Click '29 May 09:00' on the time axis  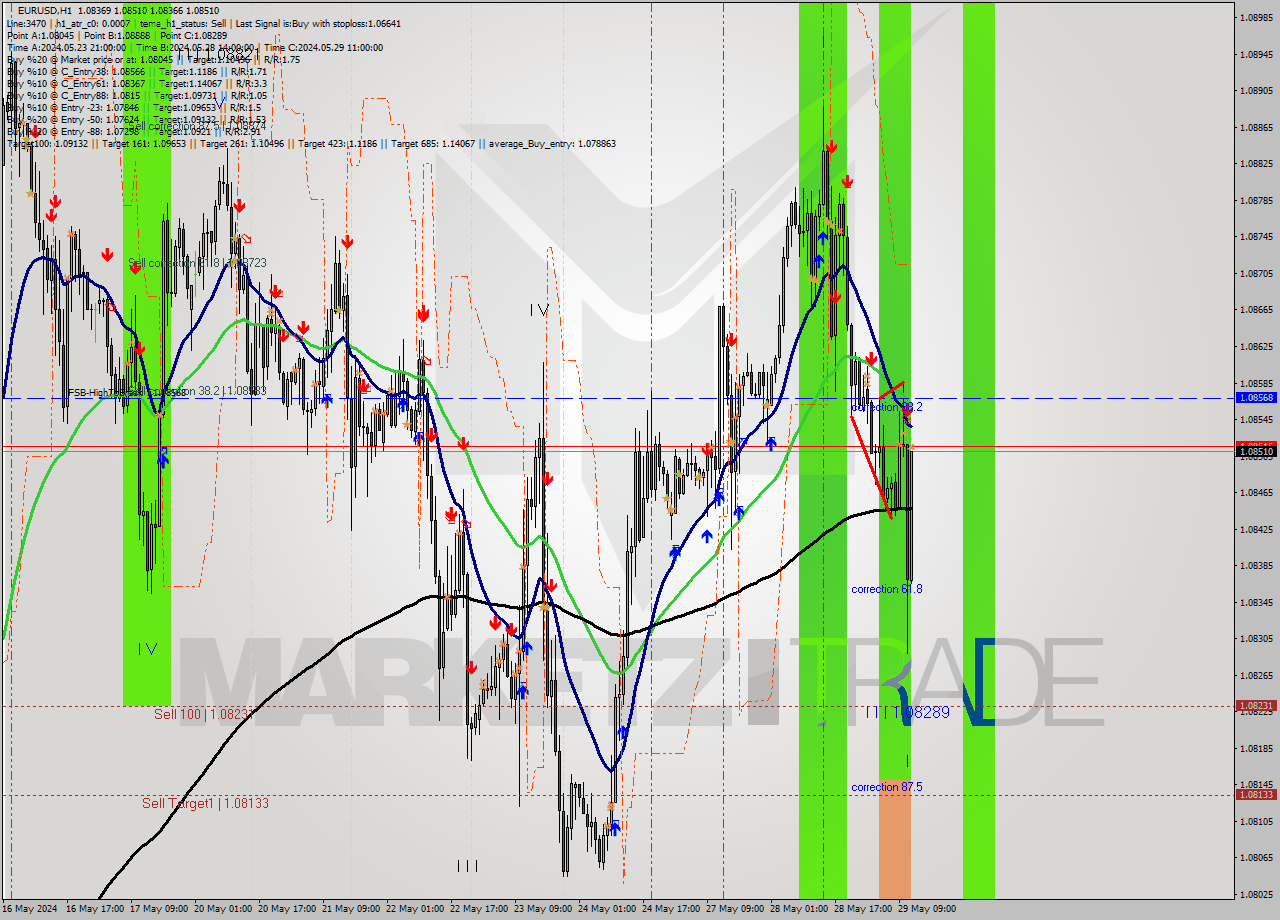coord(927,909)
